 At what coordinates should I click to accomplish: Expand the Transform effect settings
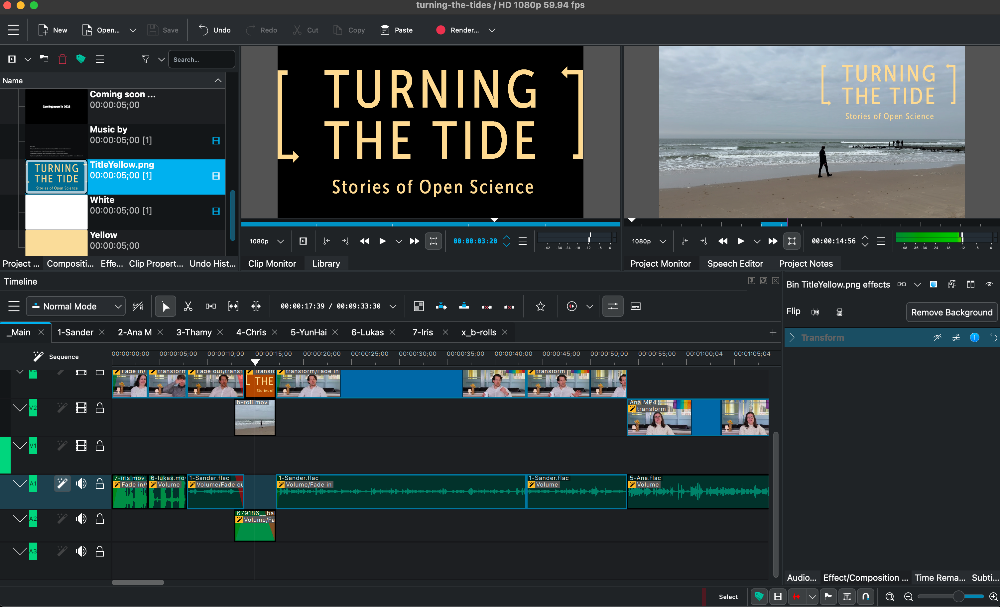792,338
